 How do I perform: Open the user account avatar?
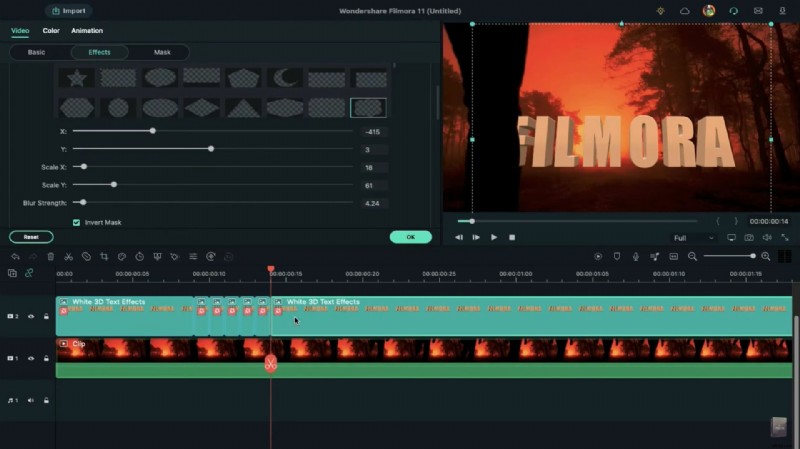709,11
